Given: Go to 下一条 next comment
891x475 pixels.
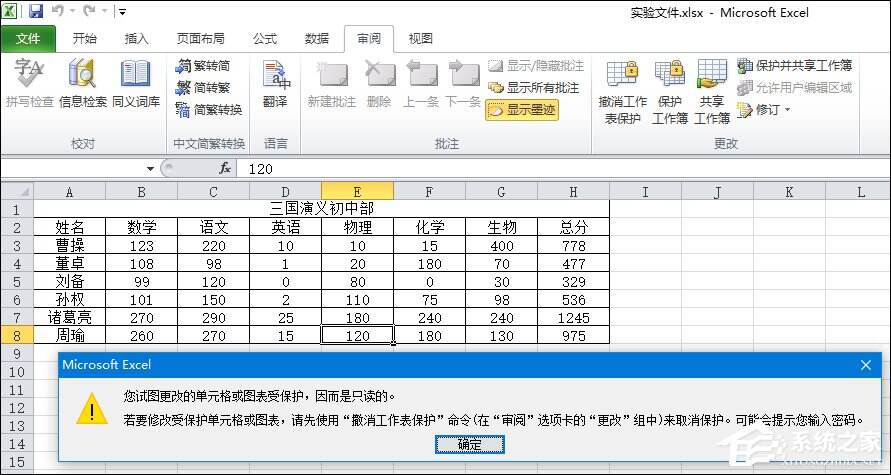Looking at the screenshot, I should pyautogui.click(x=463, y=84).
